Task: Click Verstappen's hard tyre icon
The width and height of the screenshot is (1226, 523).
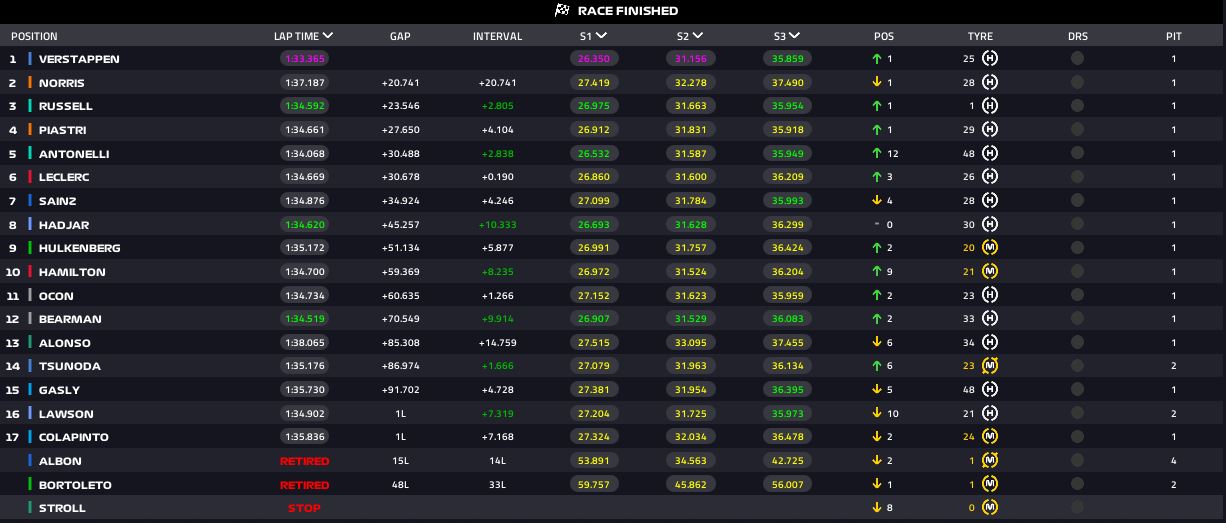Action: tap(990, 59)
